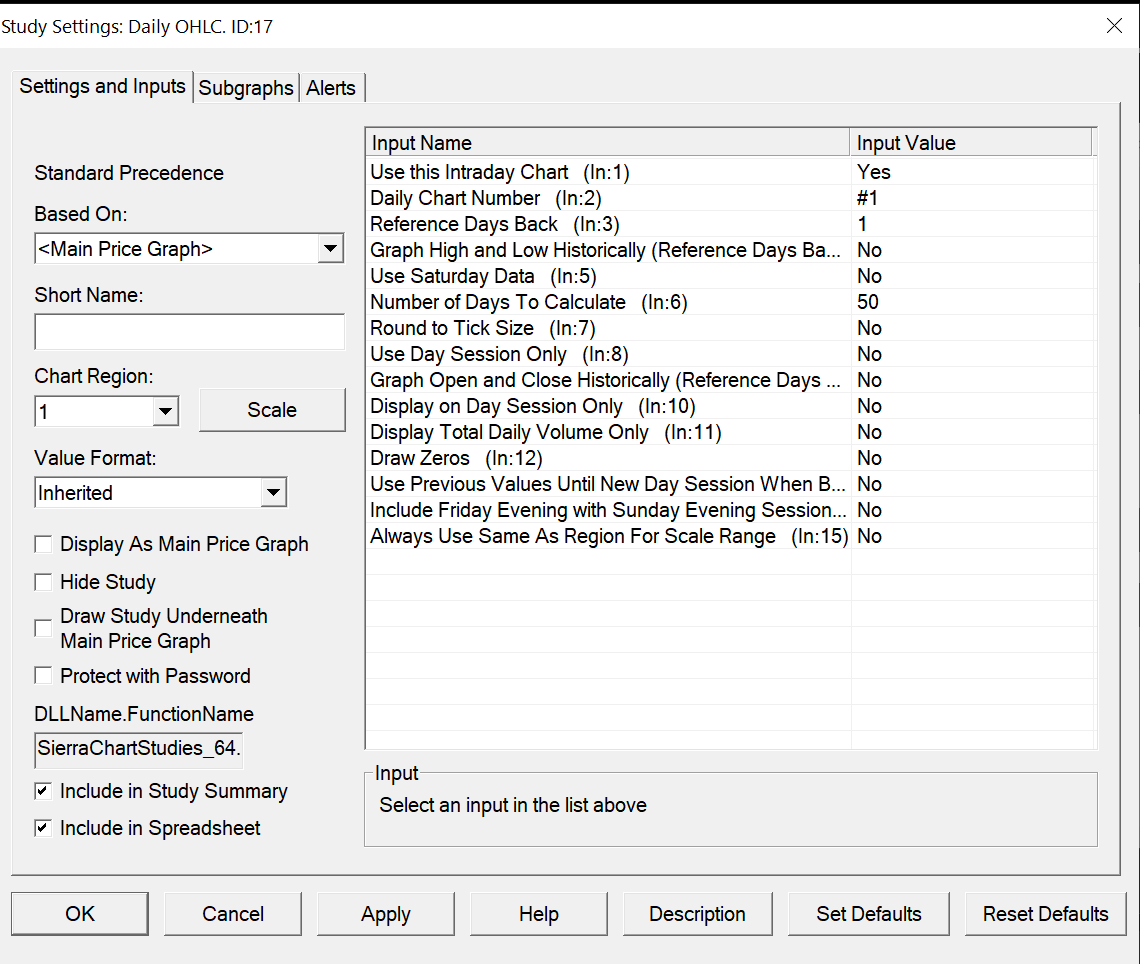Open the study Description button
Screen dimensions: 1140x964
tap(697, 914)
